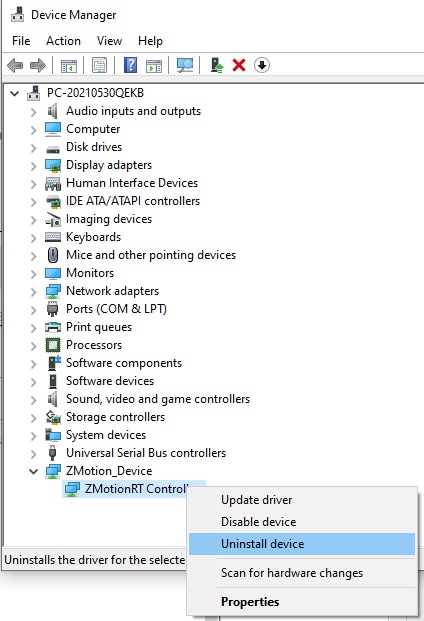Click the Update driver green-arrow toolbar icon
The width and height of the screenshot is (424, 621).
coord(217,65)
